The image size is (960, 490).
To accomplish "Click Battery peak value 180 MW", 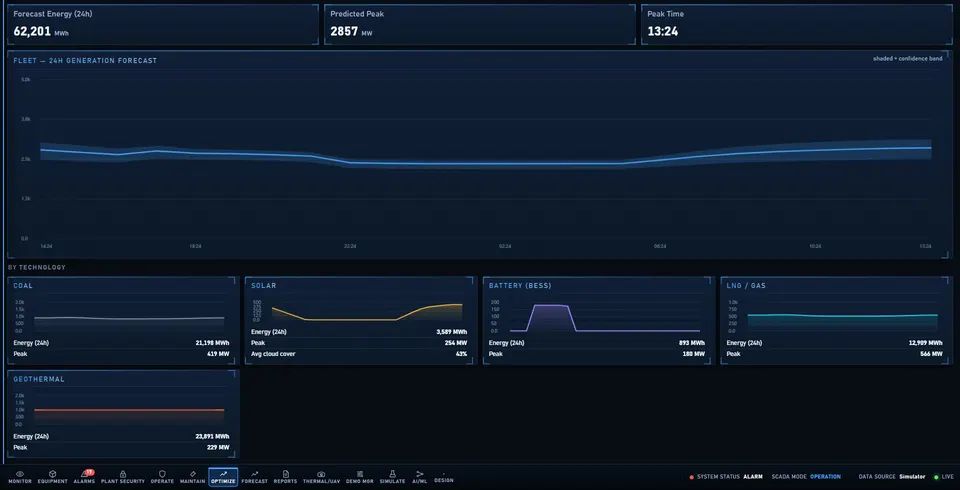I will click(694, 354).
